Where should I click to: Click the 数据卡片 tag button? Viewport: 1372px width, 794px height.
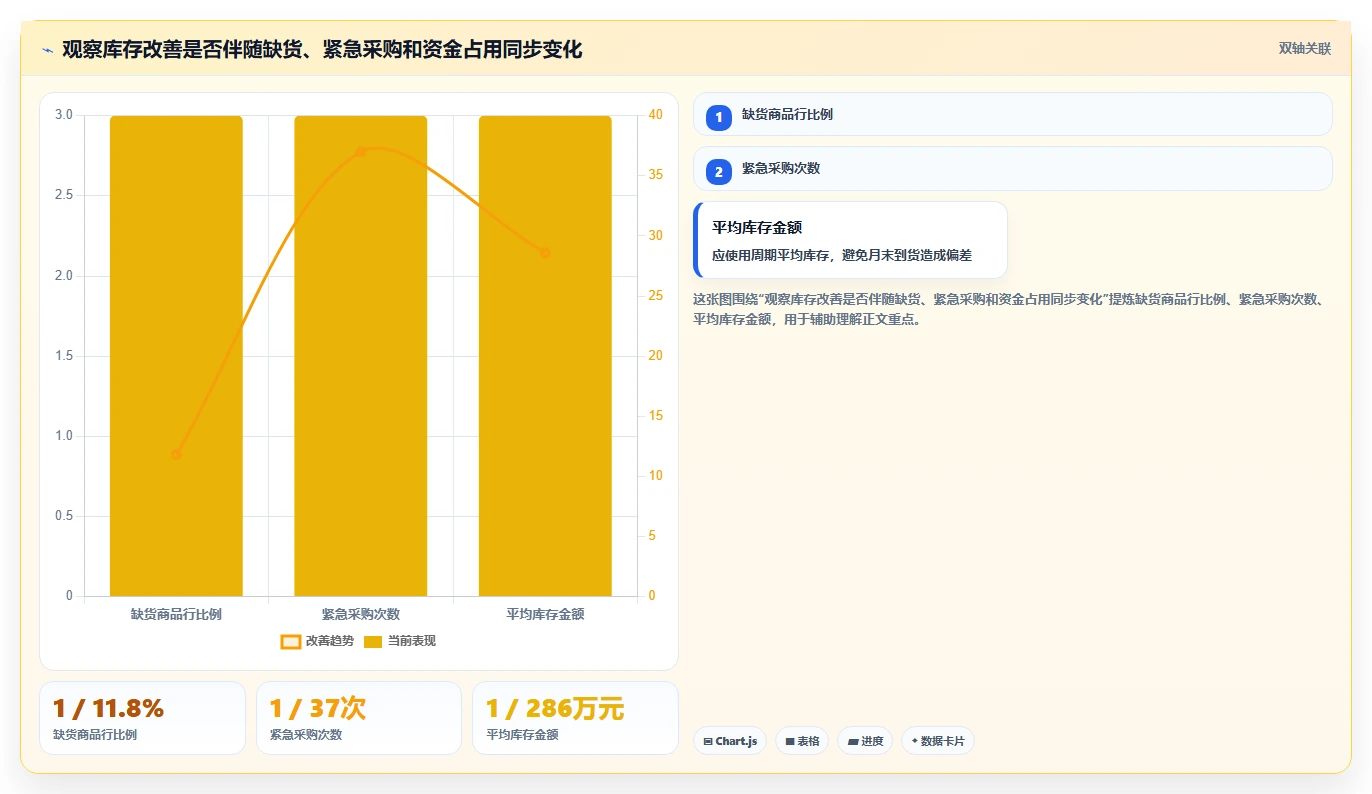[937, 741]
